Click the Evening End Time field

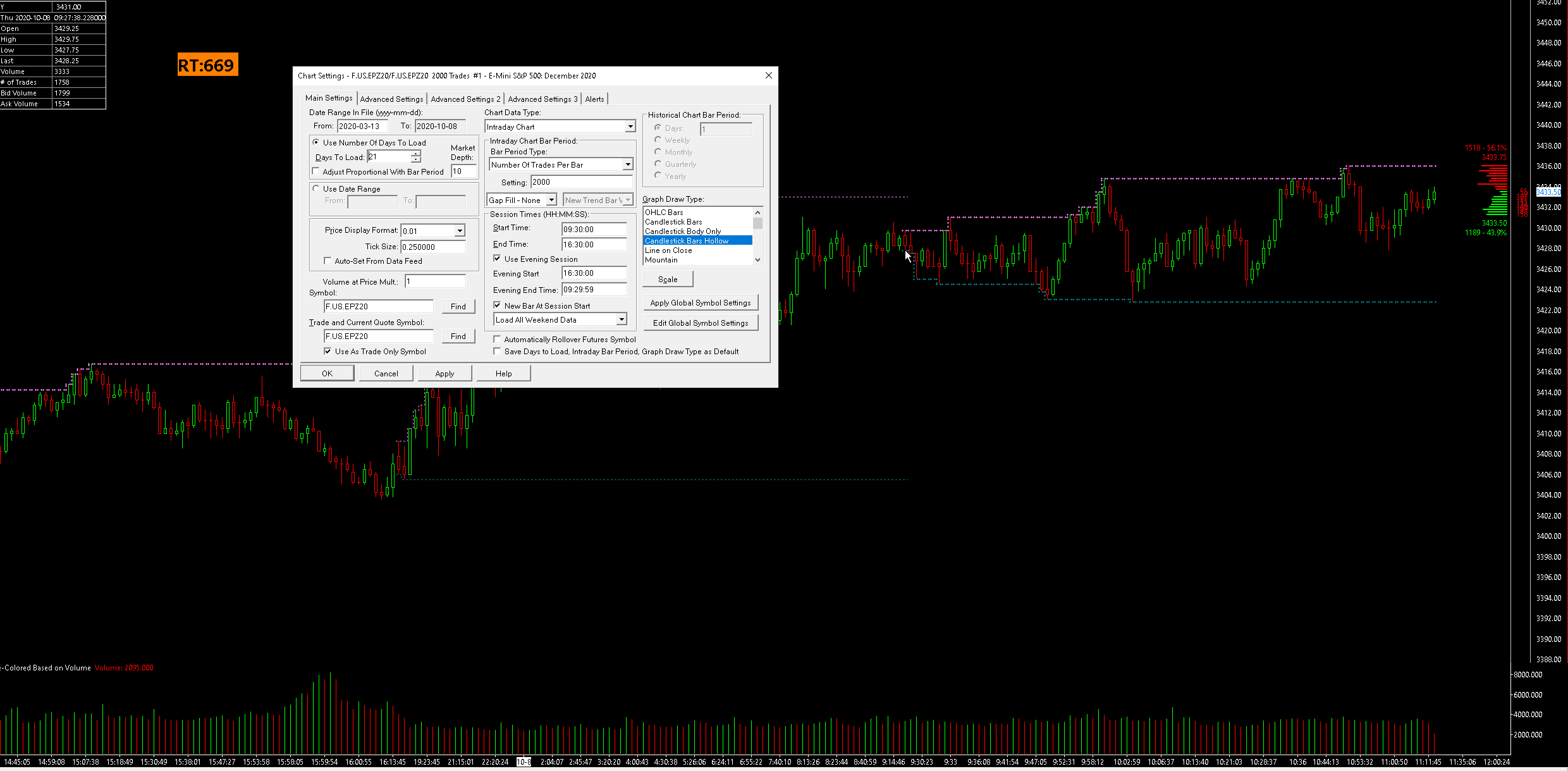[594, 290]
